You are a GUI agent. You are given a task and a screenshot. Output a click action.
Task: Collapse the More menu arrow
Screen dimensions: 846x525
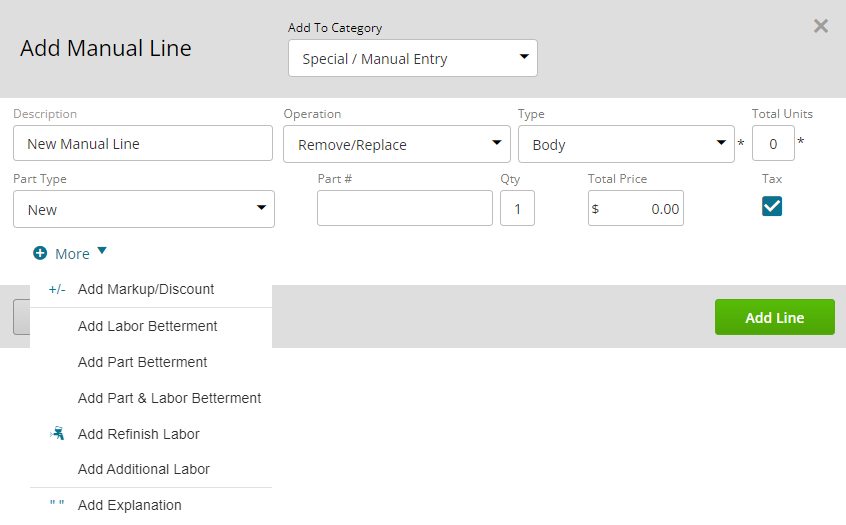click(x=102, y=250)
